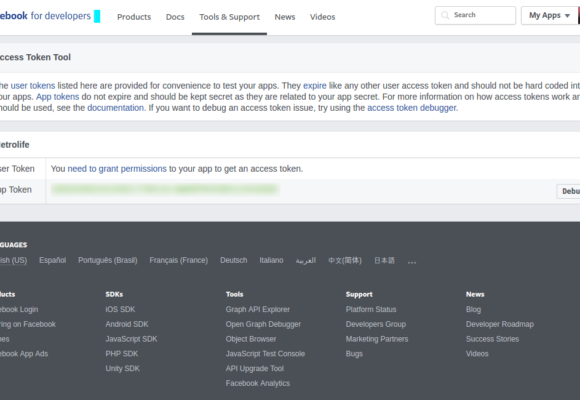The image size is (580, 400).
Task: Click the search magnifier icon
Action: click(445, 15)
